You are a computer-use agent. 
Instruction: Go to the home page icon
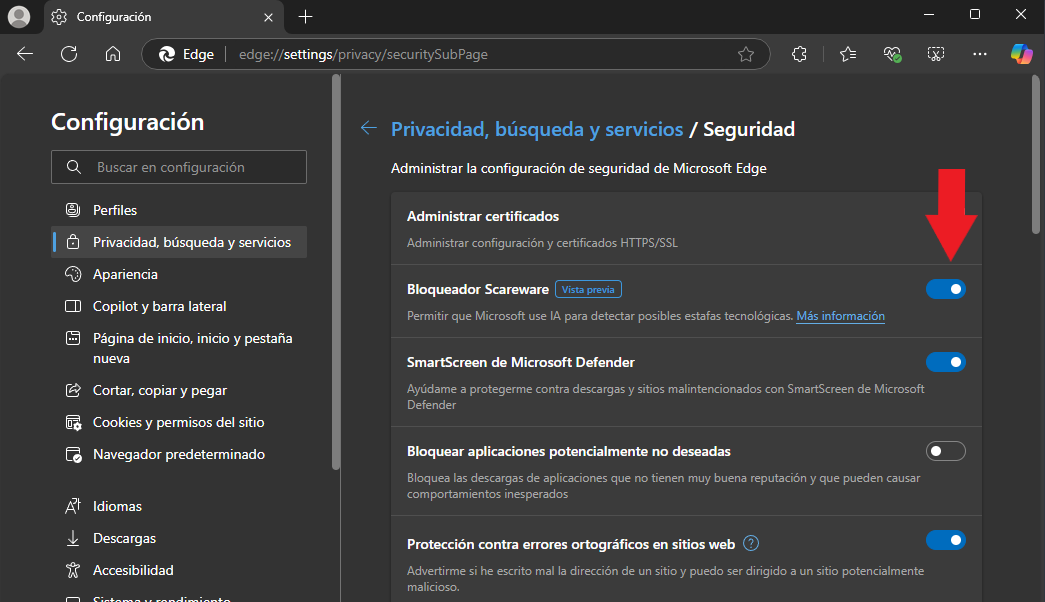coord(113,54)
